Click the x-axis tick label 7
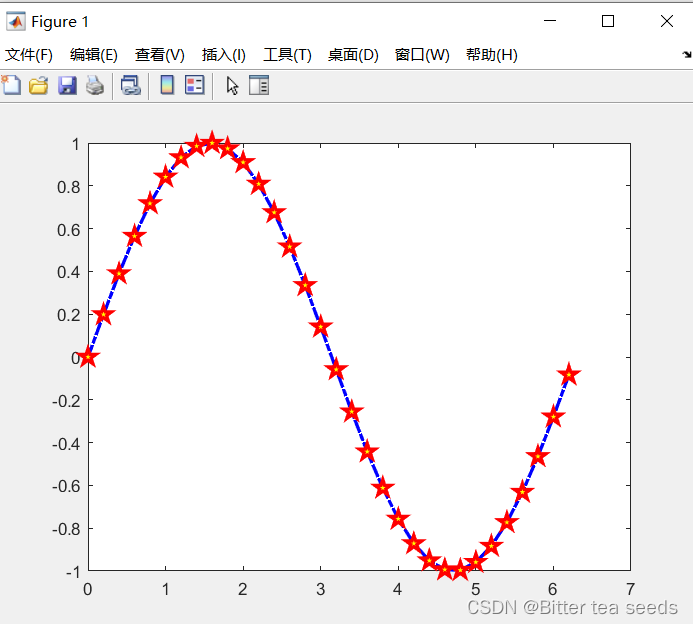The height and width of the screenshot is (624, 693). click(x=631, y=589)
